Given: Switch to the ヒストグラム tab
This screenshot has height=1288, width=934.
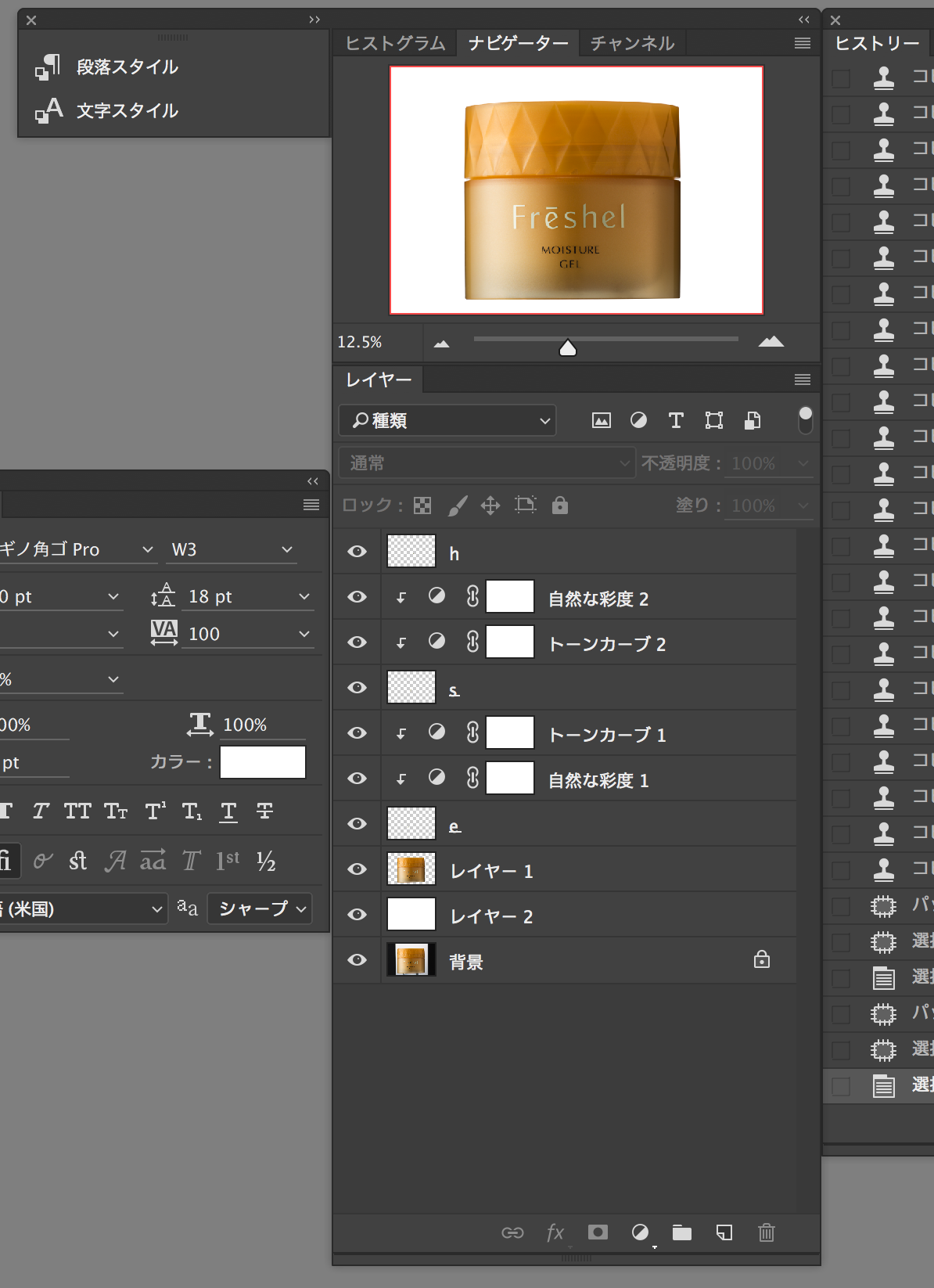Looking at the screenshot, I should coord(395,44).
